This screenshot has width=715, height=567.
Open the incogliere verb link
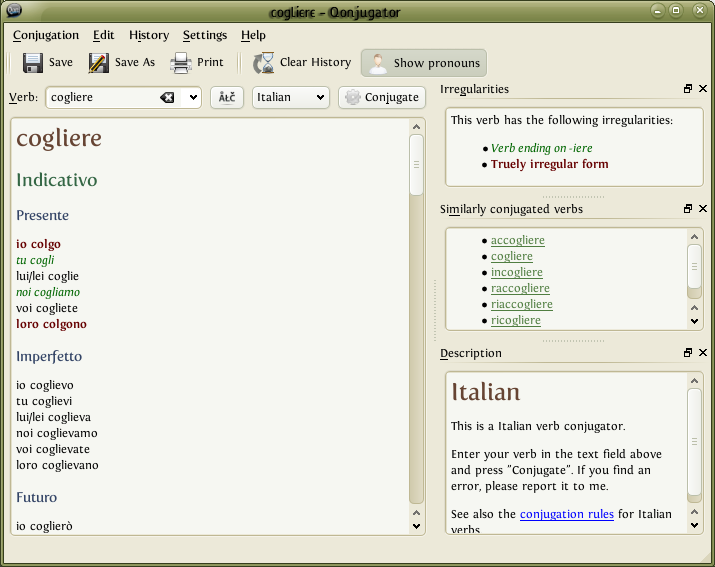point(517,272)
